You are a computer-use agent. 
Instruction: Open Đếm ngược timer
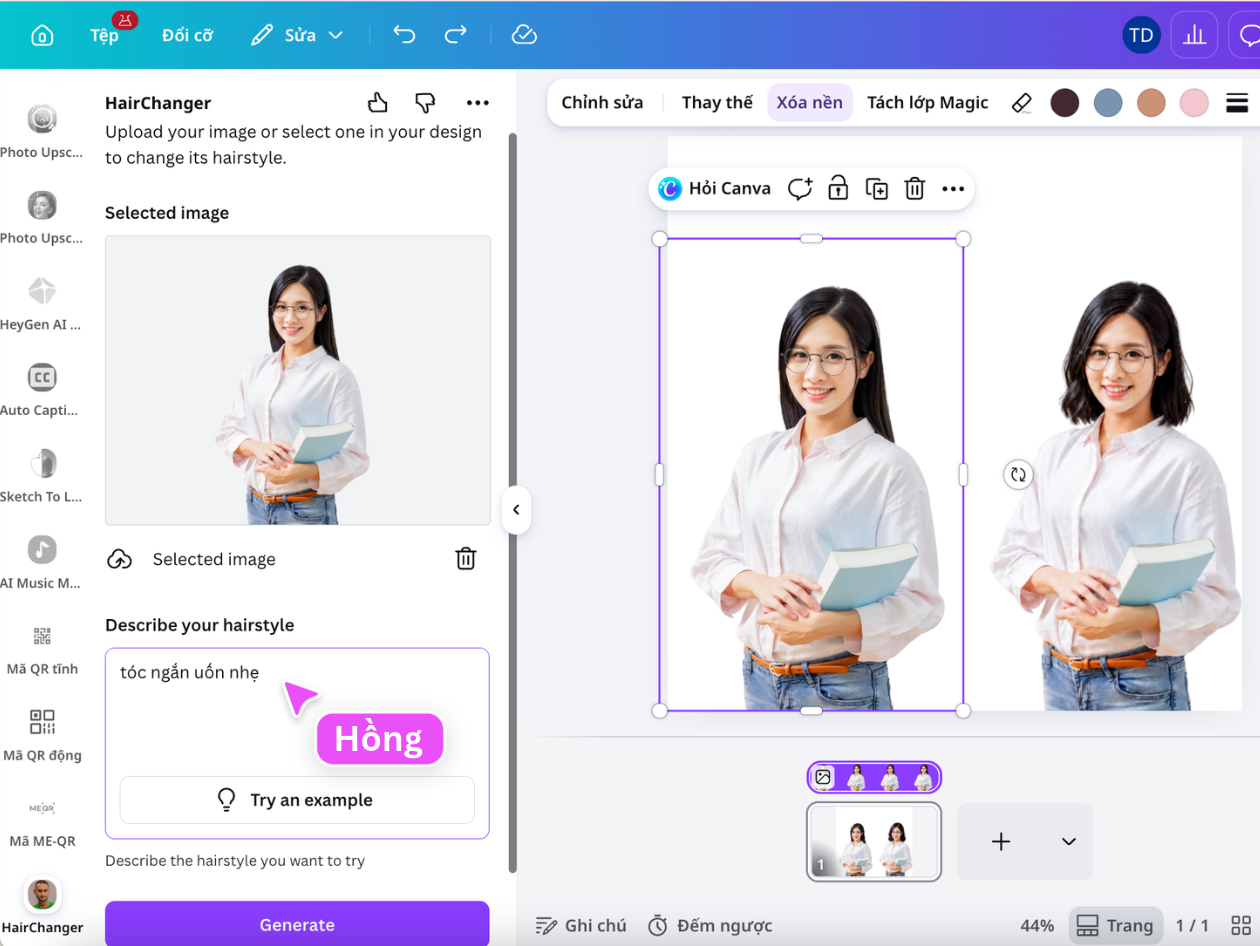(x=710, y=925)
